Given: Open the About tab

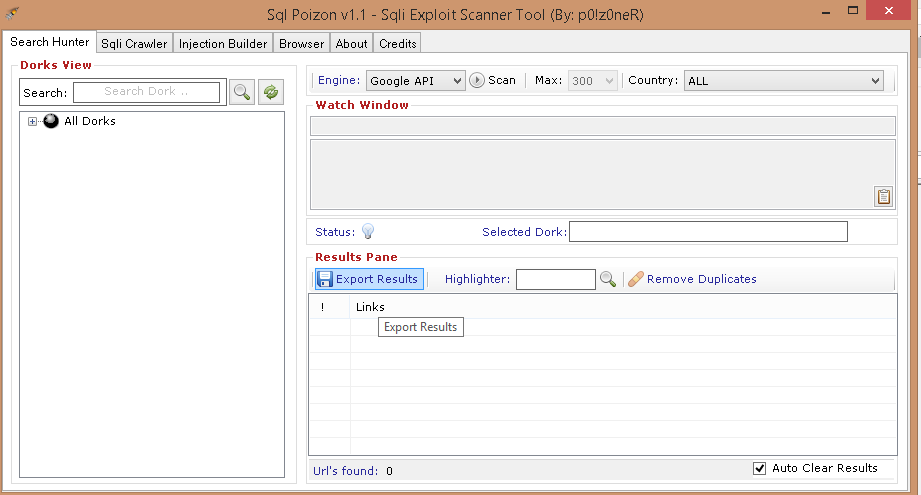Looking at the screenshot, I should point(351,43).
